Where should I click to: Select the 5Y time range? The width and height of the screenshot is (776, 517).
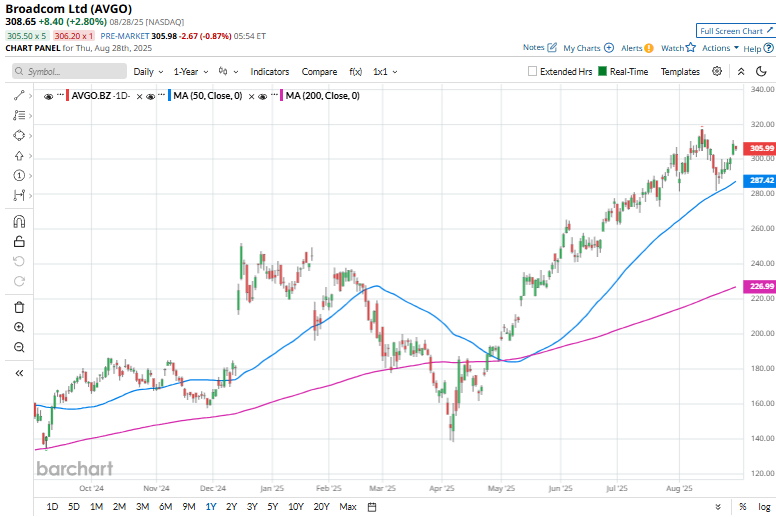click(273, 507)
